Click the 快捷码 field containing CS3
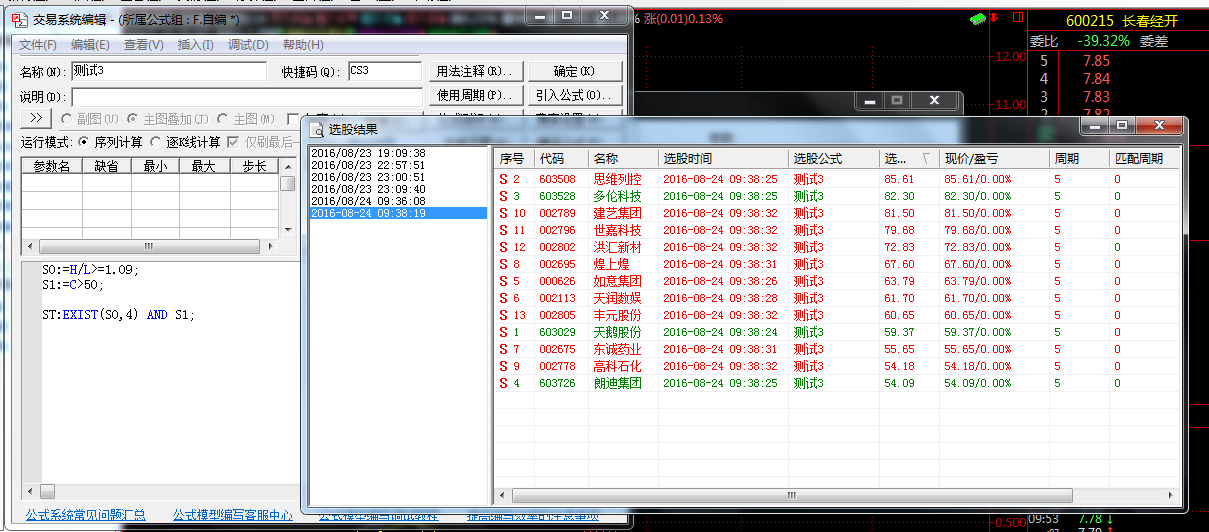The width and height of the screenshot is (1209, 532). click(x=385, y=71)
